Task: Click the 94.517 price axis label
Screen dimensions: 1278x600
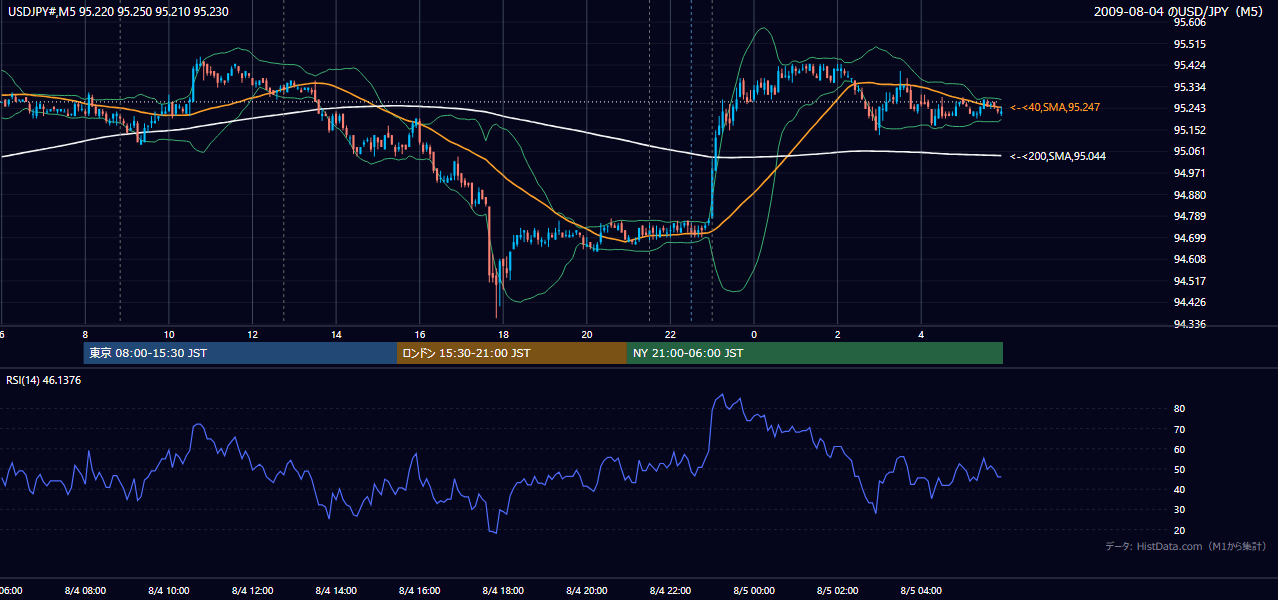Action: tap(1189, 281)
